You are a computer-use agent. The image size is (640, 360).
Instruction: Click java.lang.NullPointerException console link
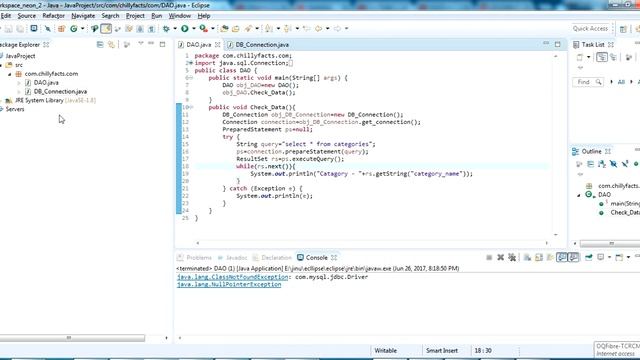[229, 284]
